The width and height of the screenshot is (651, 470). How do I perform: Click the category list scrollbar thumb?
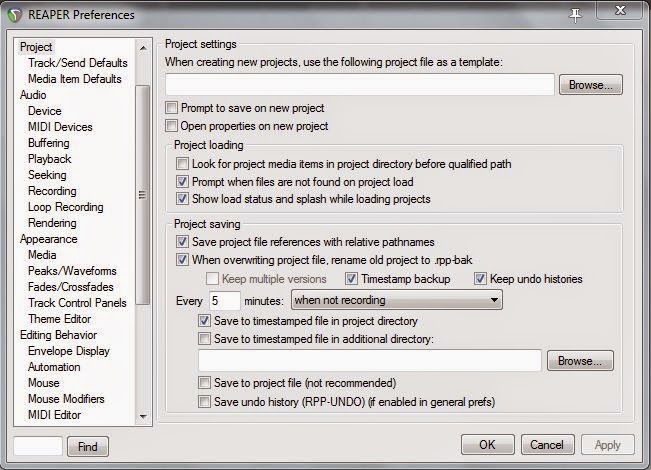143,195
